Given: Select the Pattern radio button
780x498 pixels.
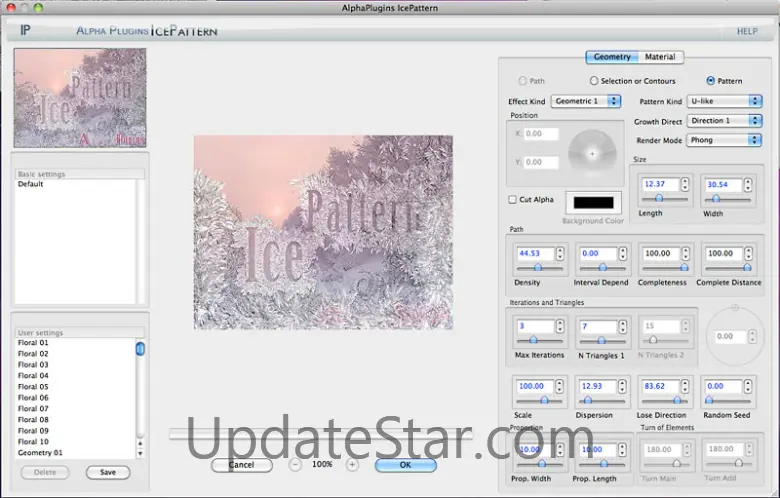Looking at the screenshot, I should [x=710, y=81].
